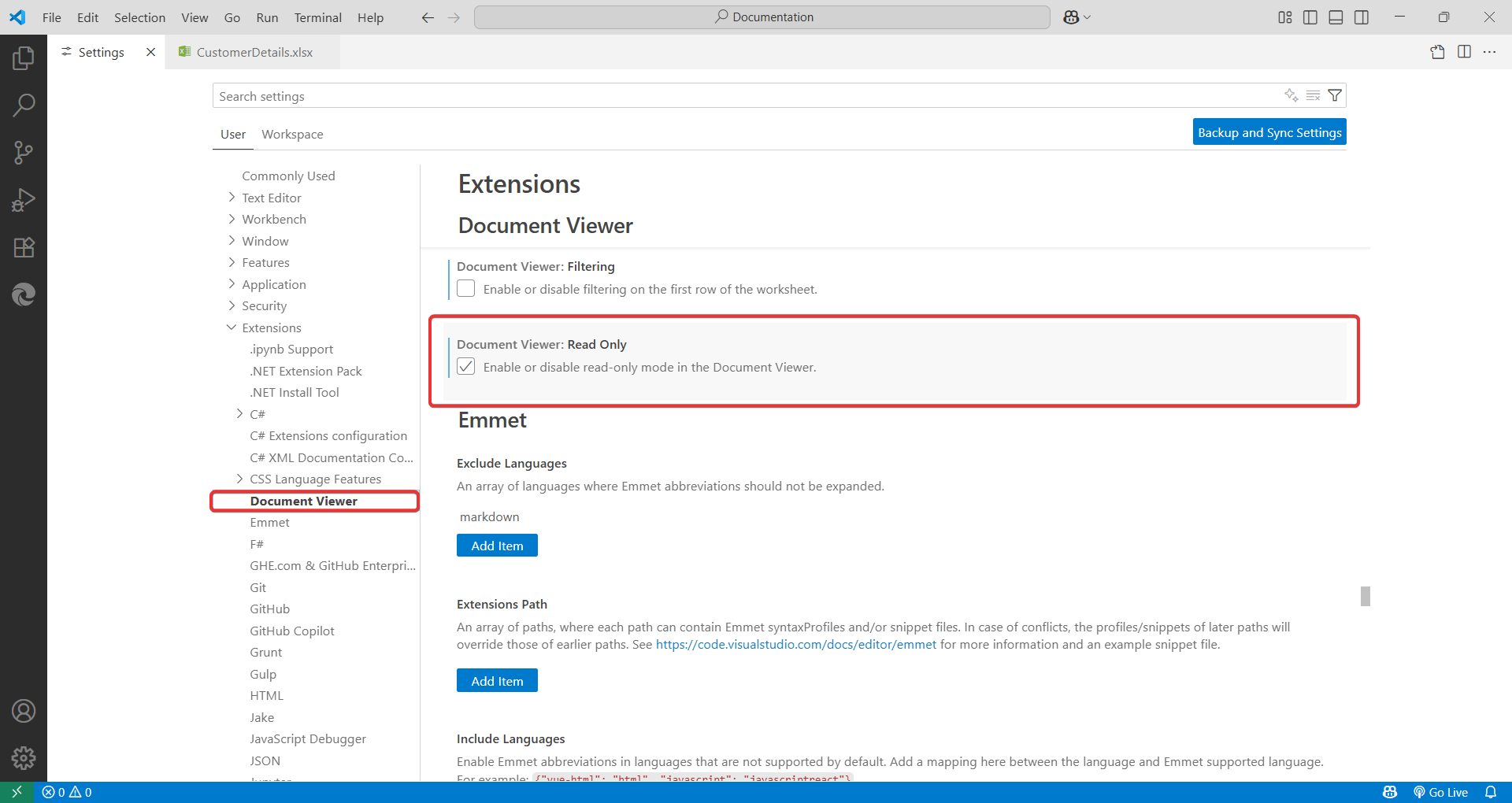The width and height of the screenshot is (1512, 803).
Task: Open Microsoft Edge Tools icon in activity bar
Action: (24, 294)
